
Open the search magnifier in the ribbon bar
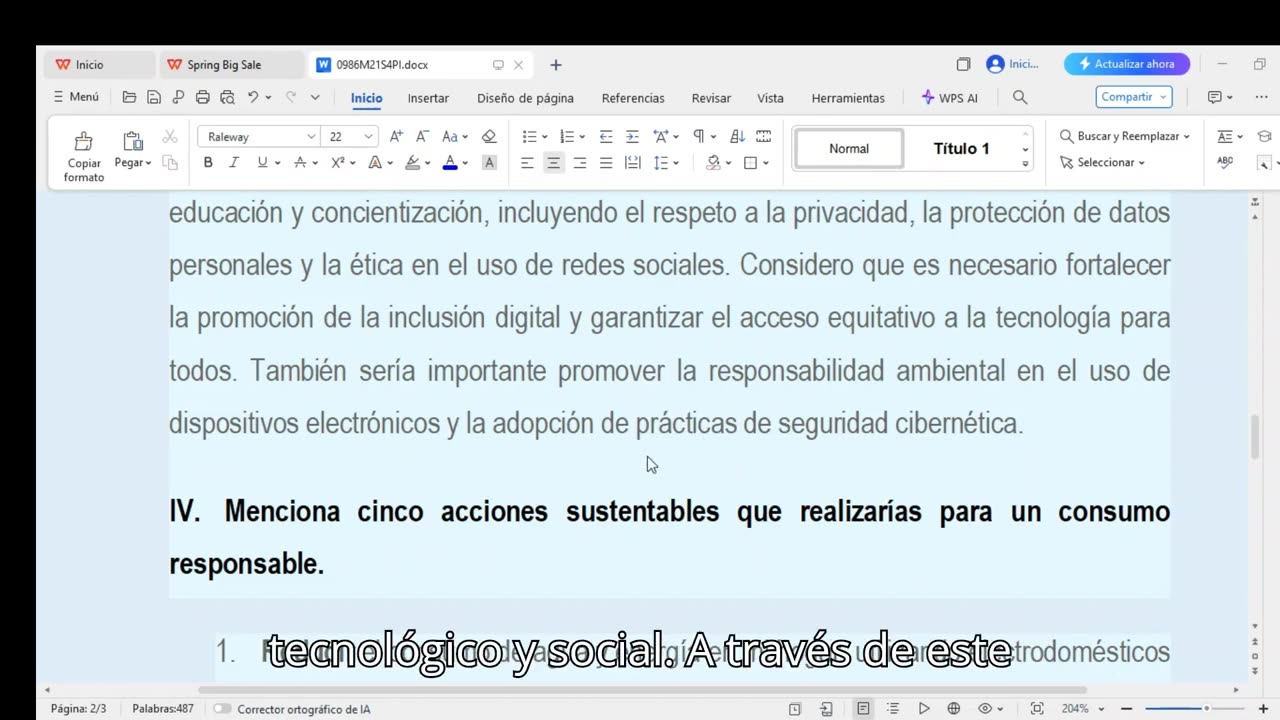[1020, 97]
